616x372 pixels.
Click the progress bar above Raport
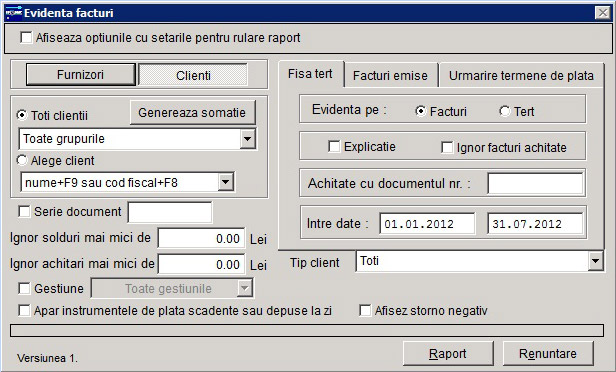[x=307, y=330]
